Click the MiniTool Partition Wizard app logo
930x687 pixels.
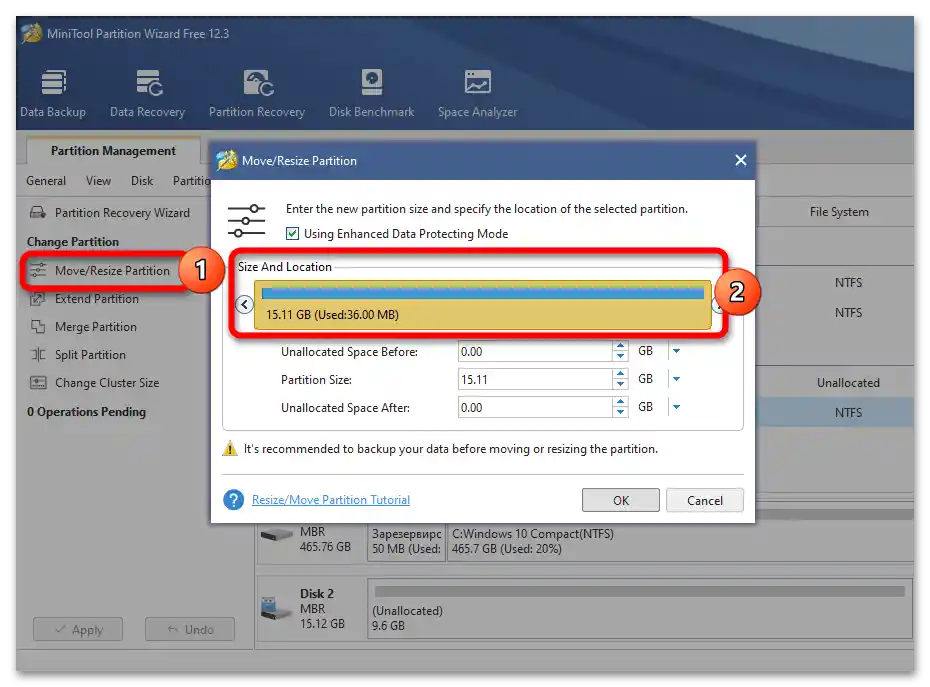point(31,33)
